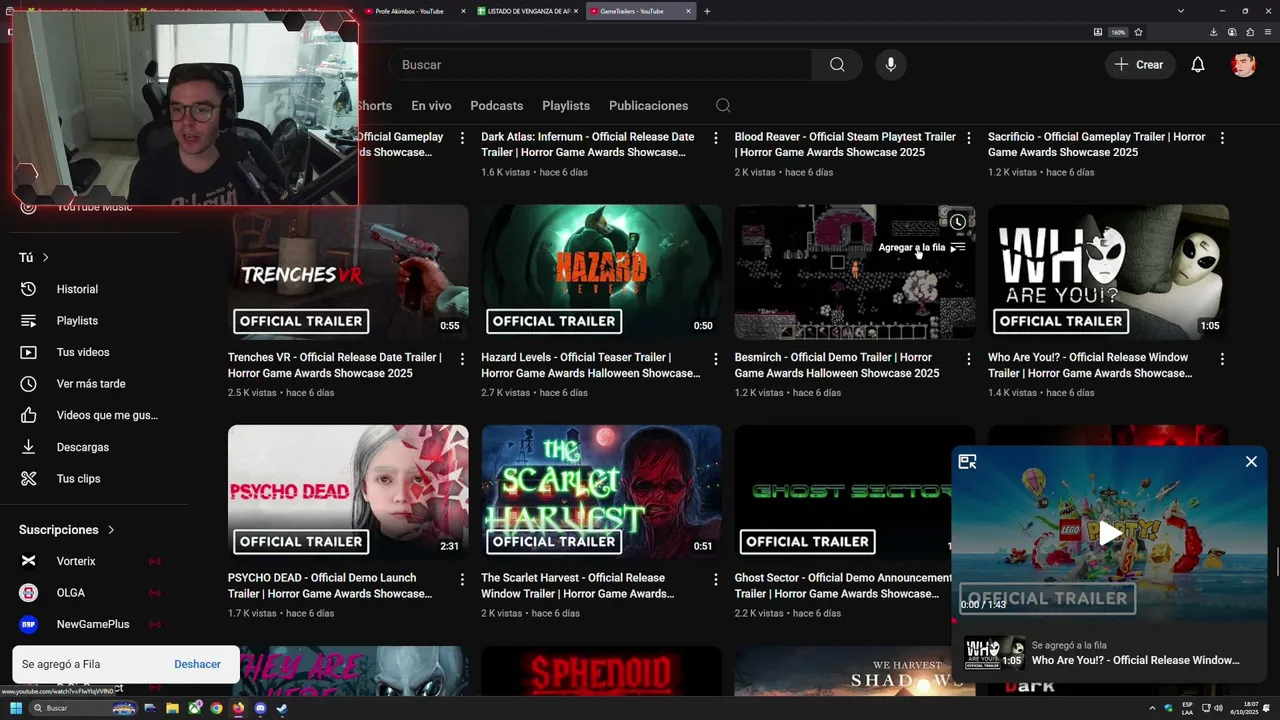Switch to the Playlists tab
The width and height of the screenshot is (1280, 720).
click(x=566, y=105)
